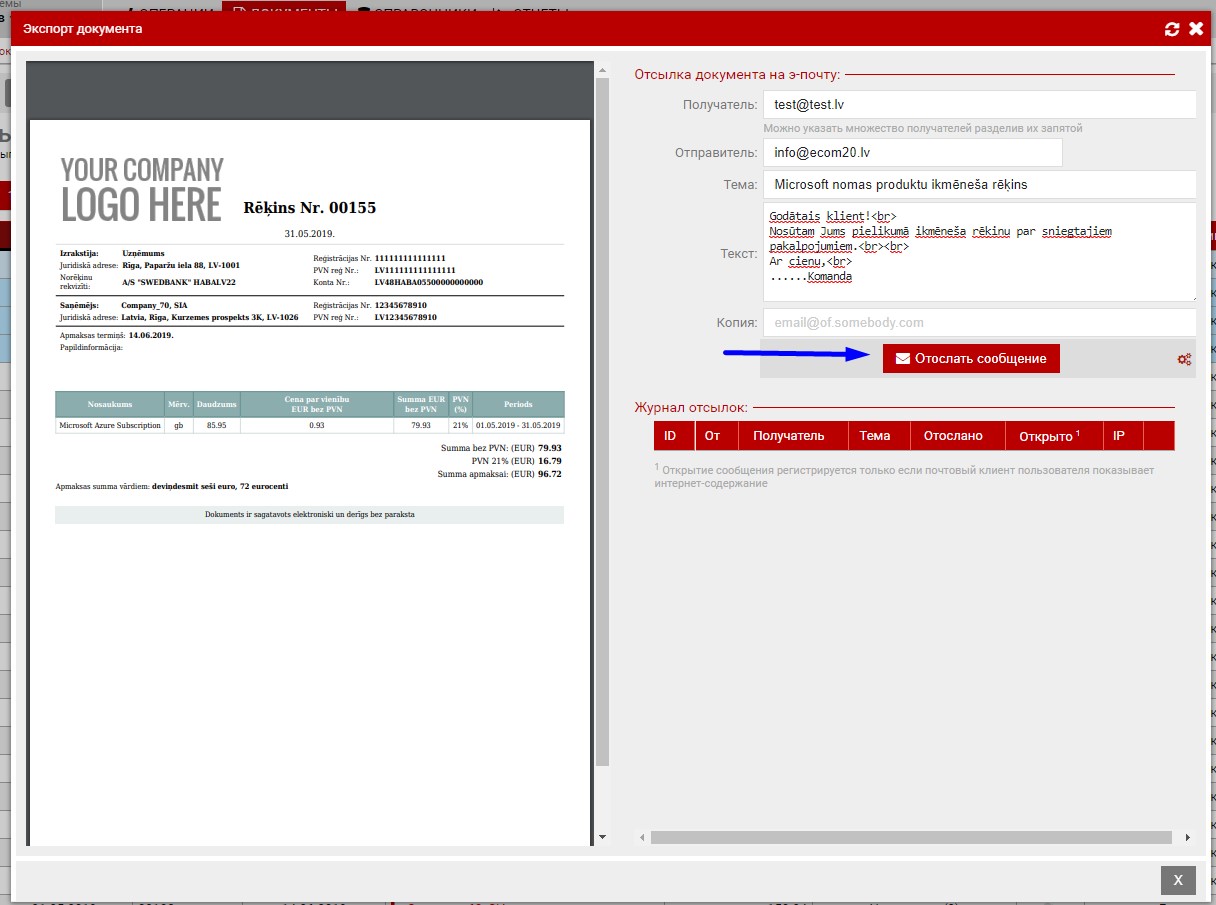Viewport: 1216px width, 905px height.
Task: Click the scroll-up arrow of the document preview
Action: 602,69
